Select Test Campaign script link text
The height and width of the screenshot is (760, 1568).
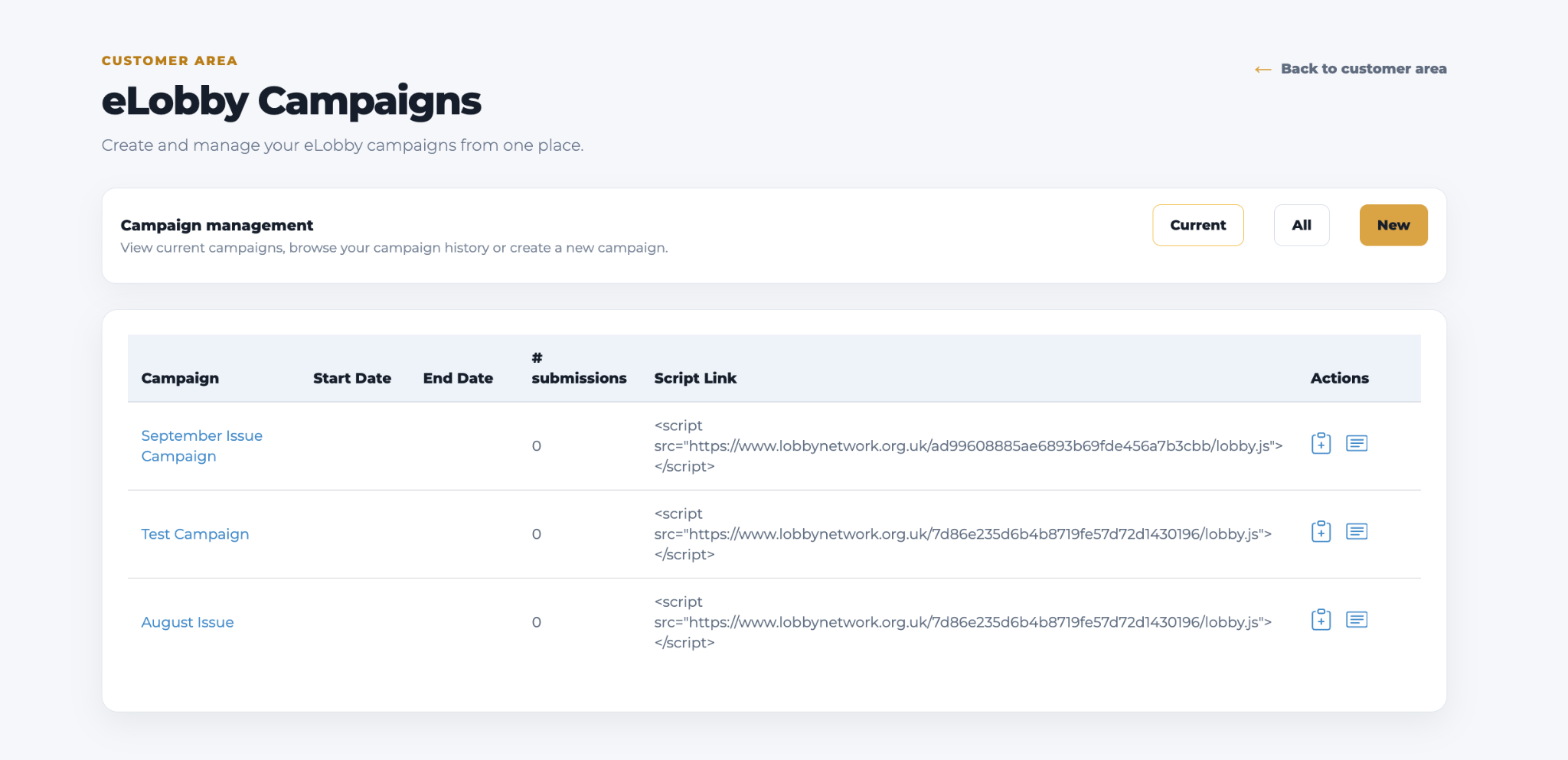tap(963, 534)
